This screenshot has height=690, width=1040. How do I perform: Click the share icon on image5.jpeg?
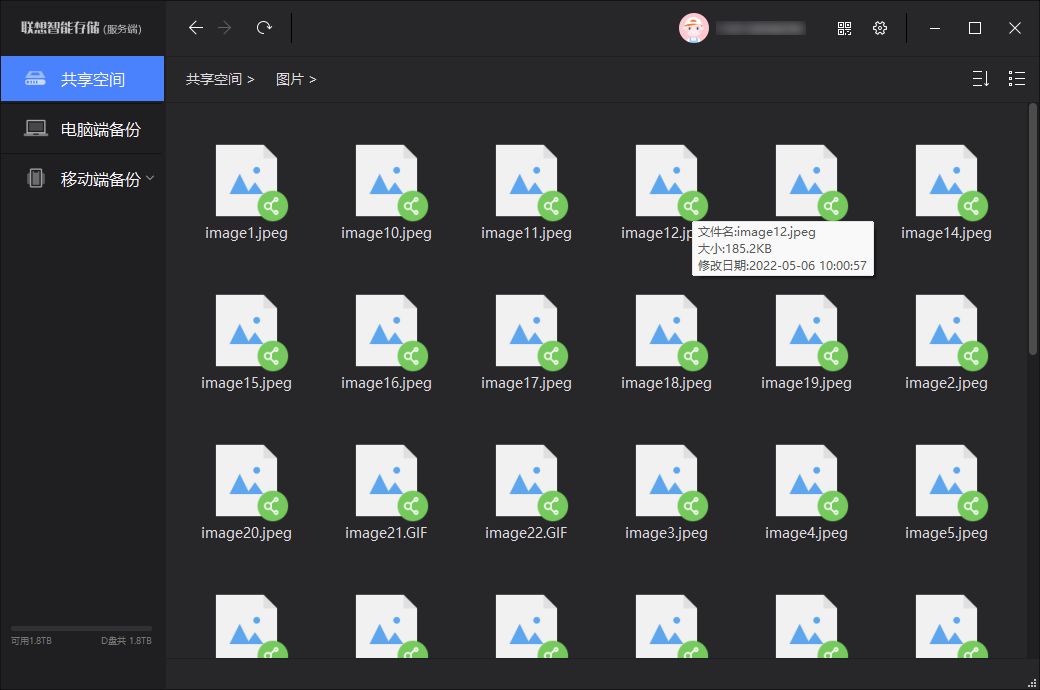(973, 506)
